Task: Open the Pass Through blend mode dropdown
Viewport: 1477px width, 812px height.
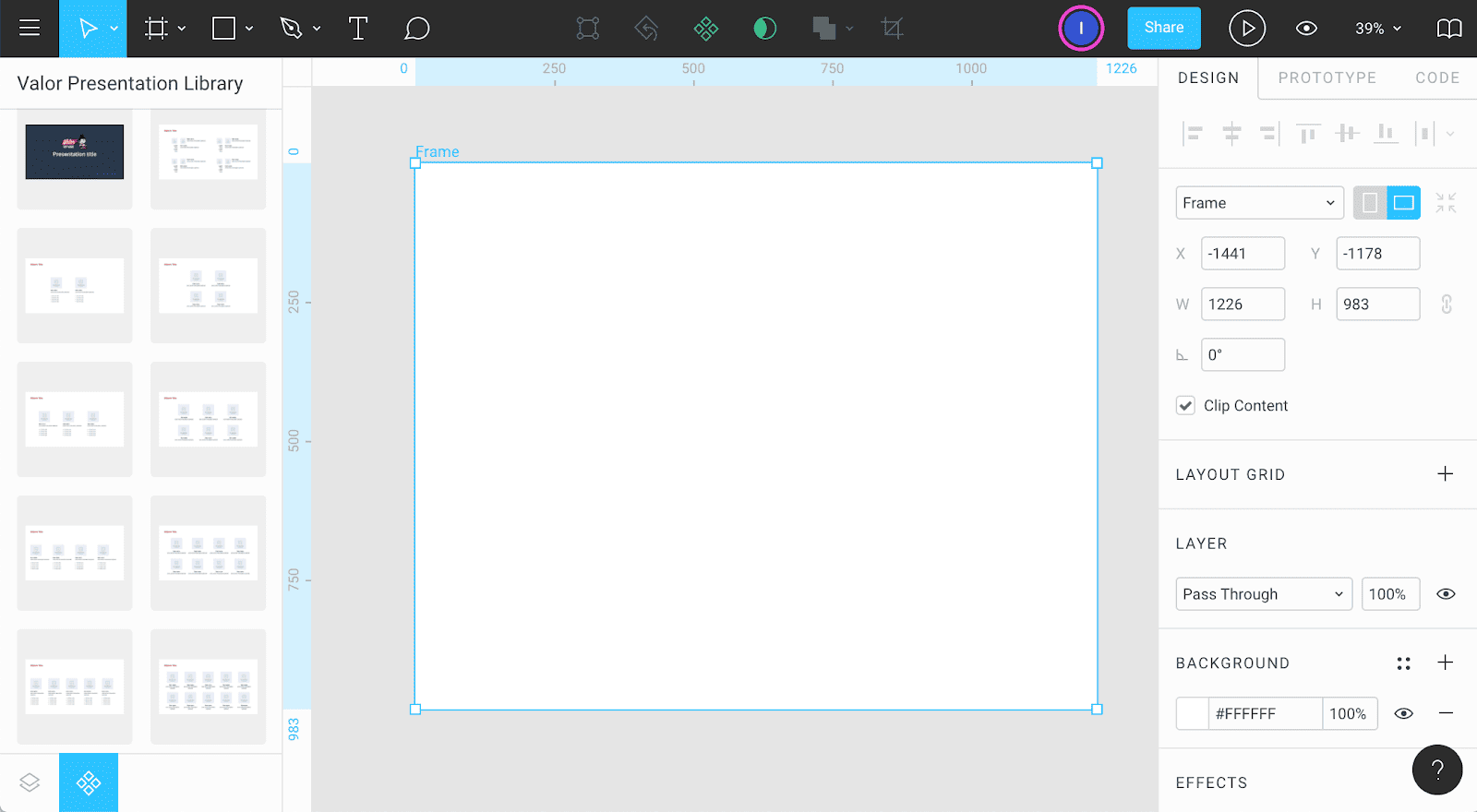Action: pos(1264,594)
